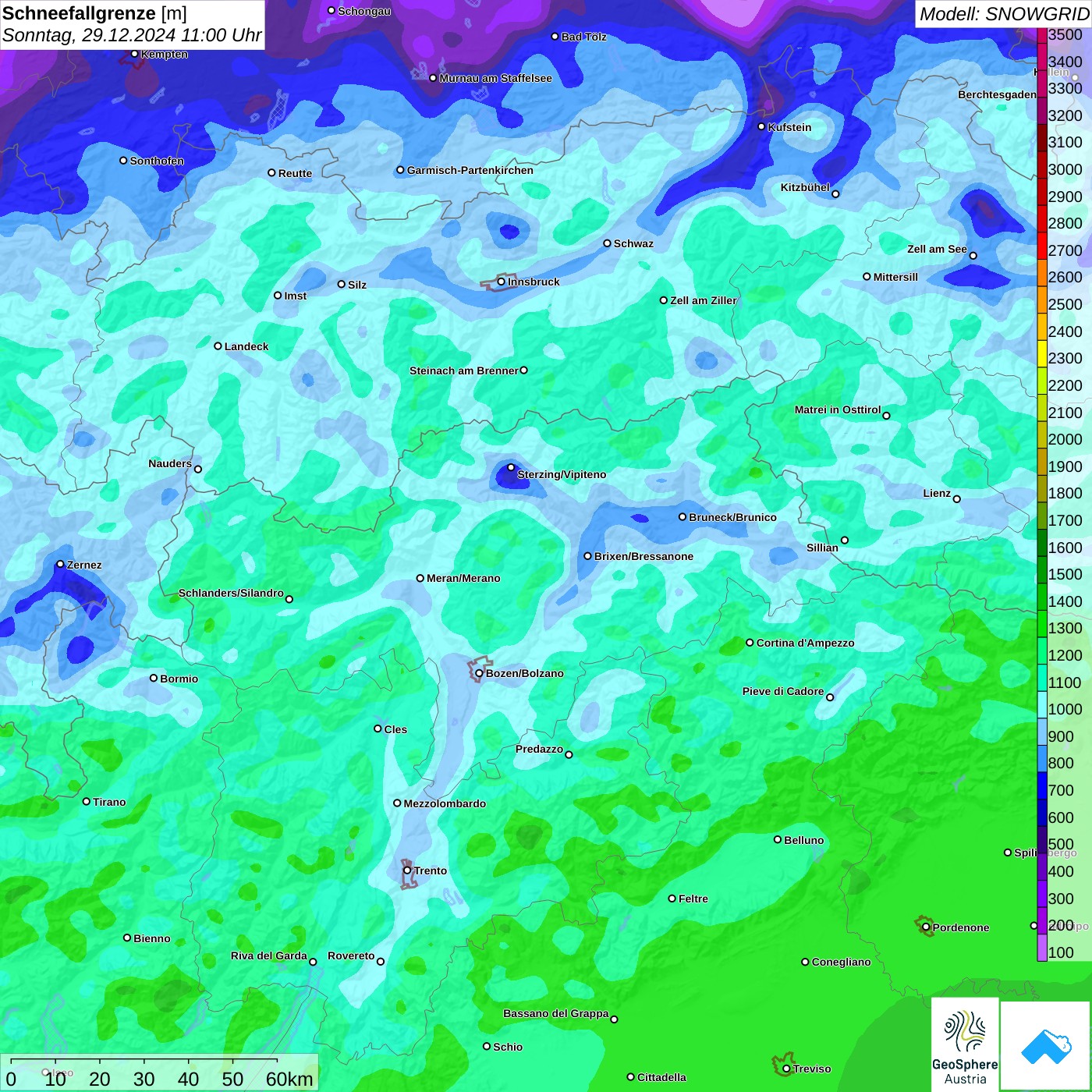Click the GeoSphere Austria logo
This screenshot has width=1092, height=1092.
[x=965, y=1045]
